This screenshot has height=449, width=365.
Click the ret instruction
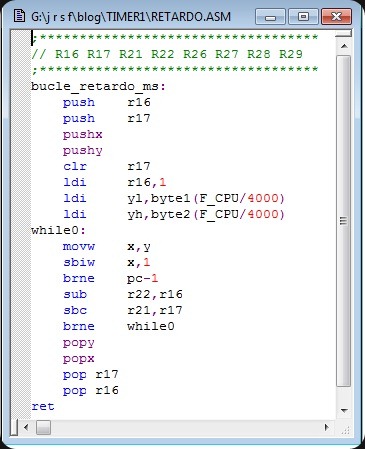point(43,406)
